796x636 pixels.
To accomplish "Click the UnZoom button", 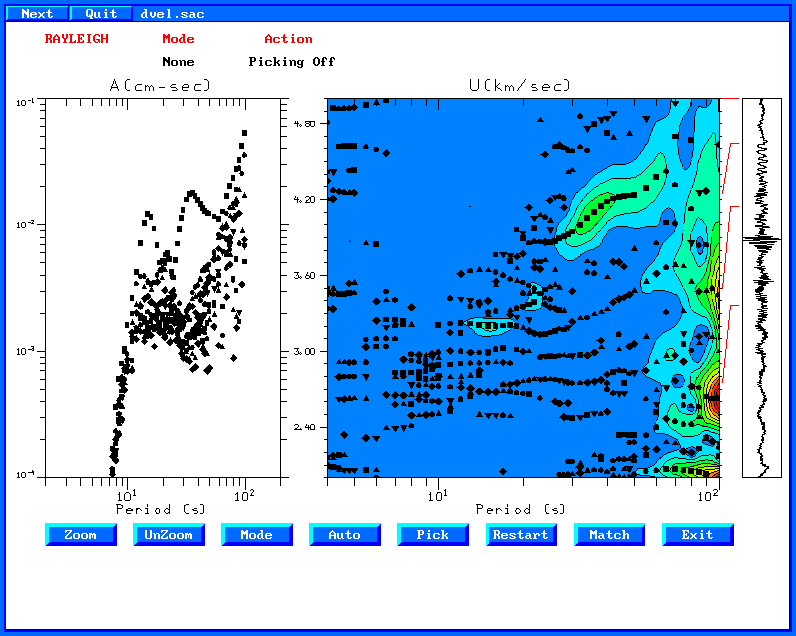I will pyautogui.click(x=169, y=534).
